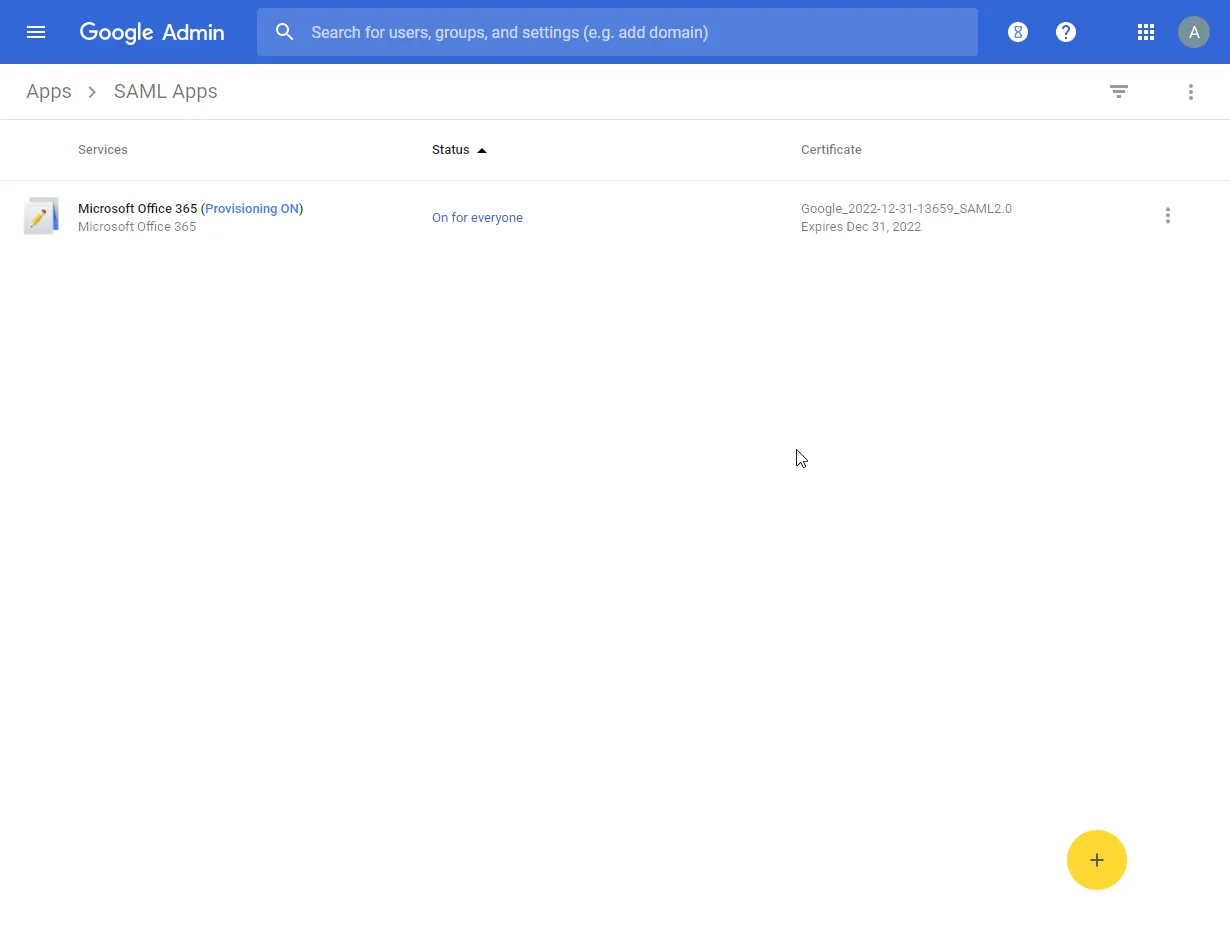The image size is (1230, 930).
Task: Open the Google apps grid launcher
Action: pyautogui.click(x=1146, y=32)
